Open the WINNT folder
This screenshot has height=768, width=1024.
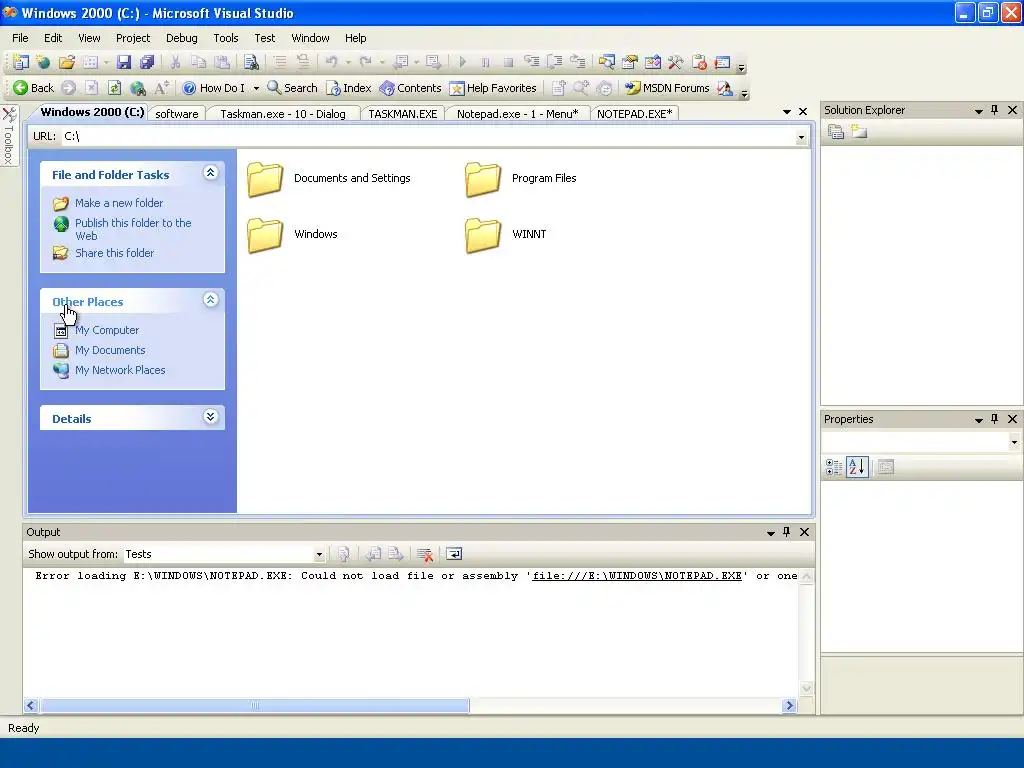click(x=505, y=234)
